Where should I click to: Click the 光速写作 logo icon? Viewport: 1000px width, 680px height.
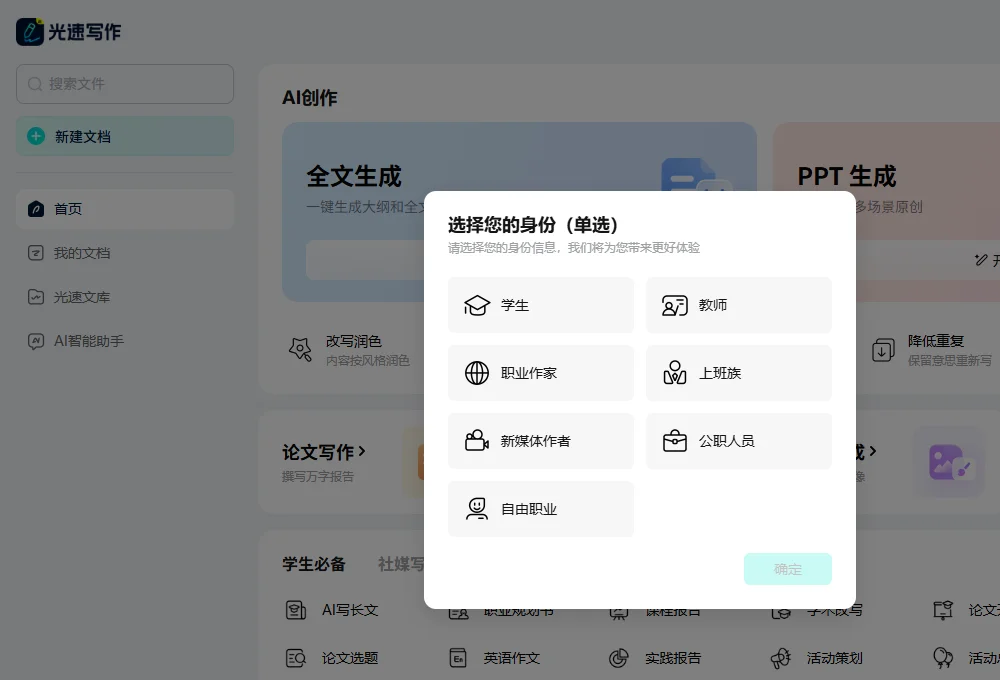click(30, 31)
